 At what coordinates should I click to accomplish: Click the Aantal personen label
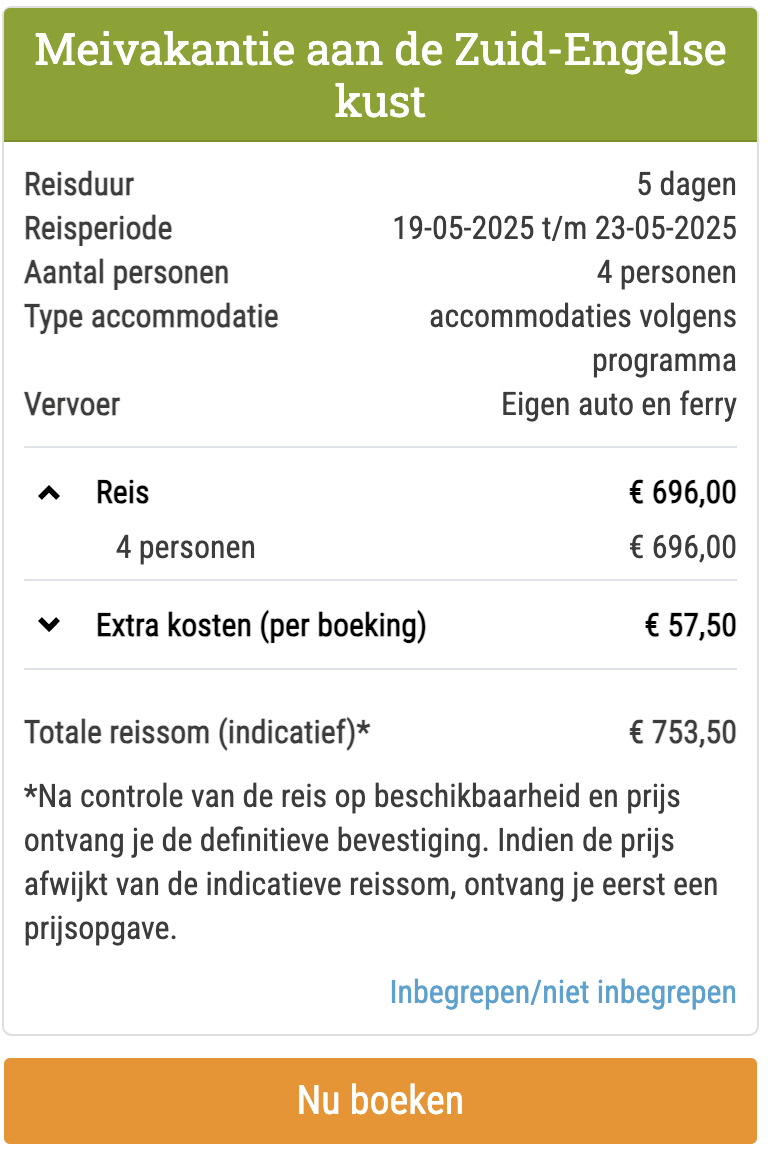(127, 273)
